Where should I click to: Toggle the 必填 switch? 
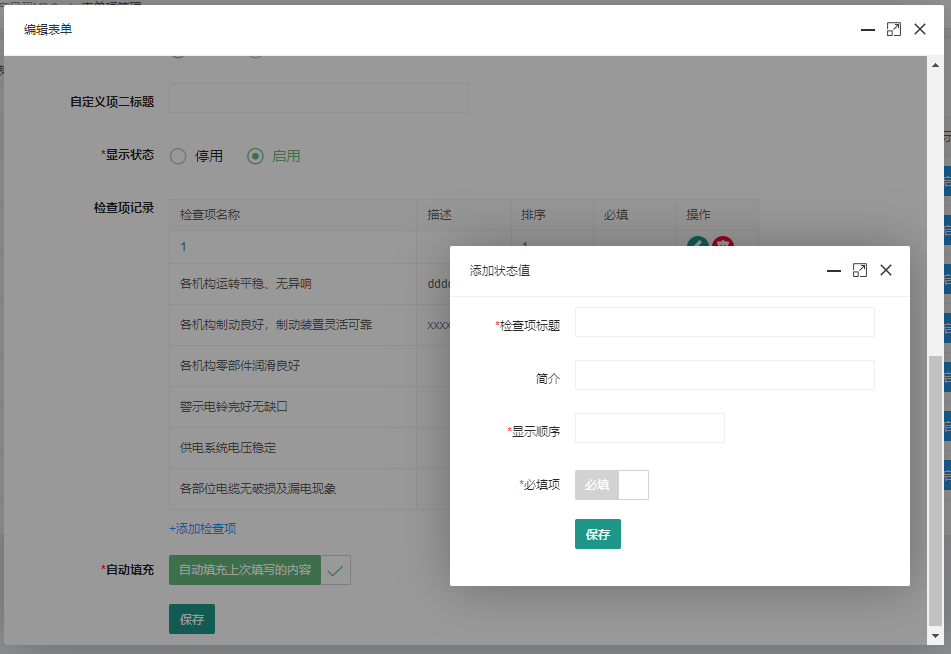point(611,485)
